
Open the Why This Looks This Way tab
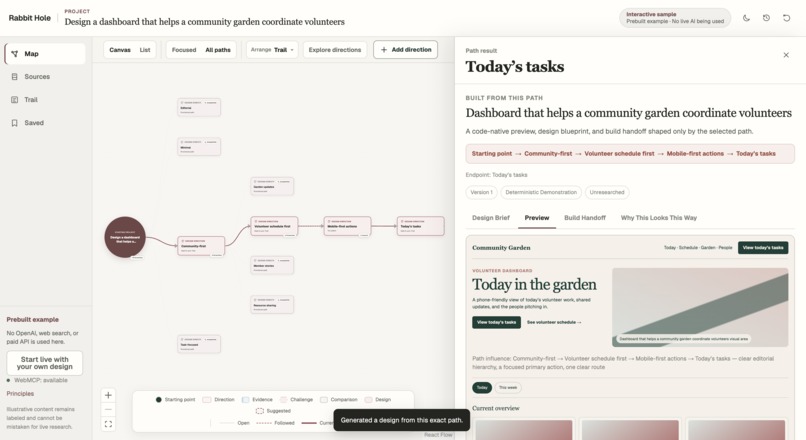[x=658, y=218]
